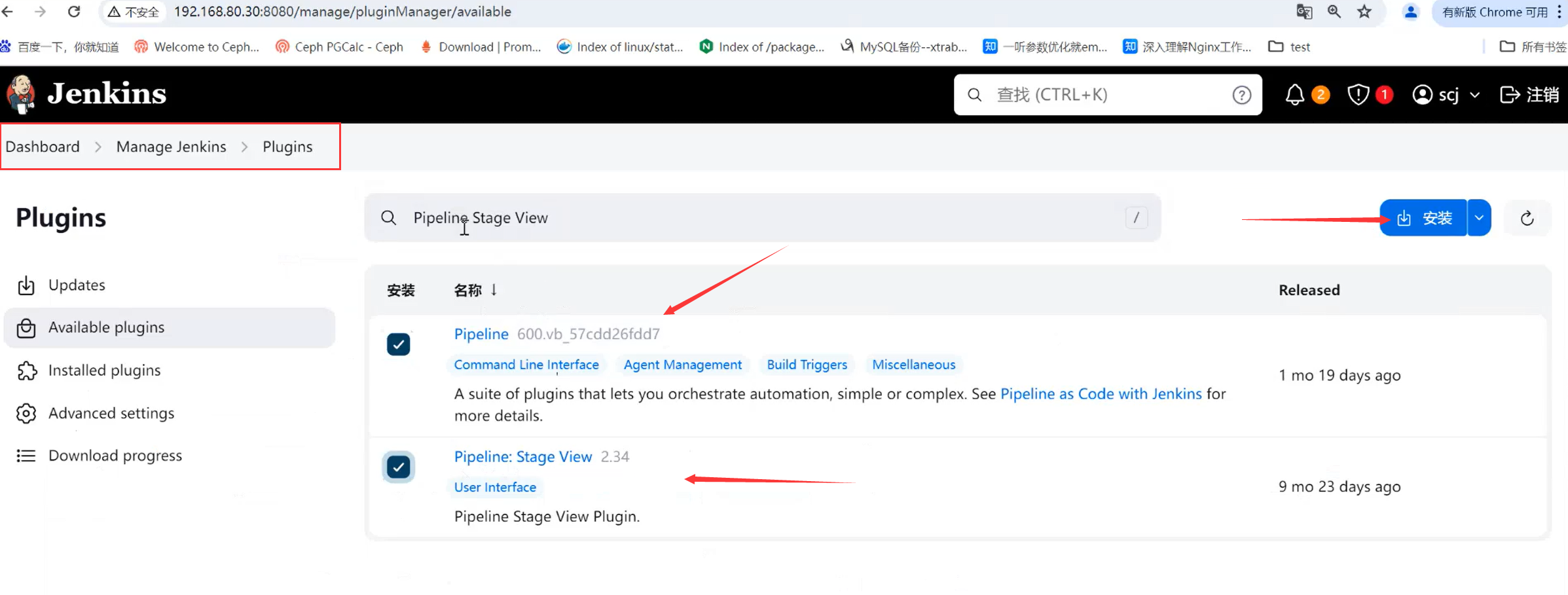Click the browser address bar URL
The height and width of the screenshot is (595, 1568).
point(342,12)
